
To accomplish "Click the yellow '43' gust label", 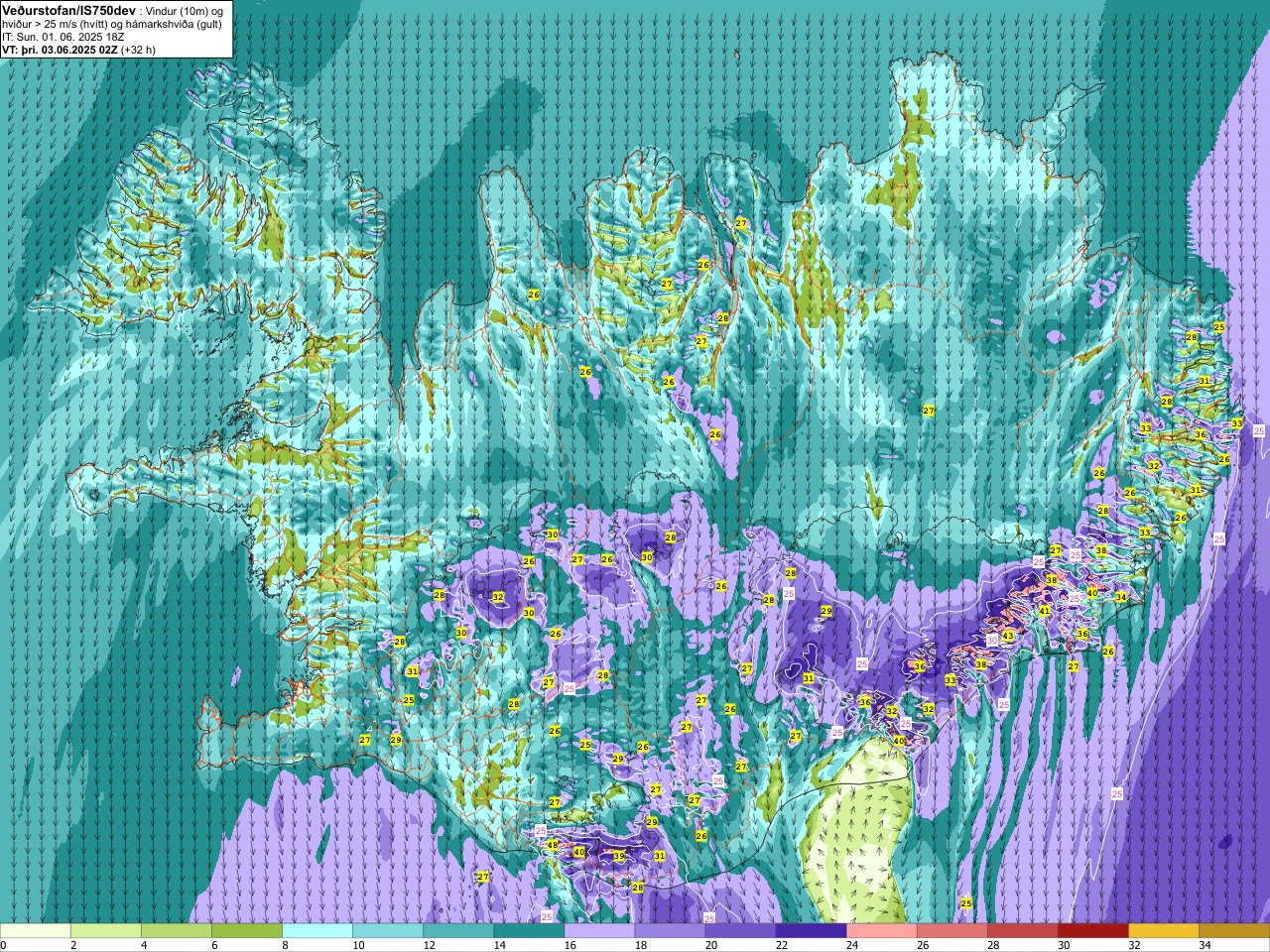I will [1008, 636].
